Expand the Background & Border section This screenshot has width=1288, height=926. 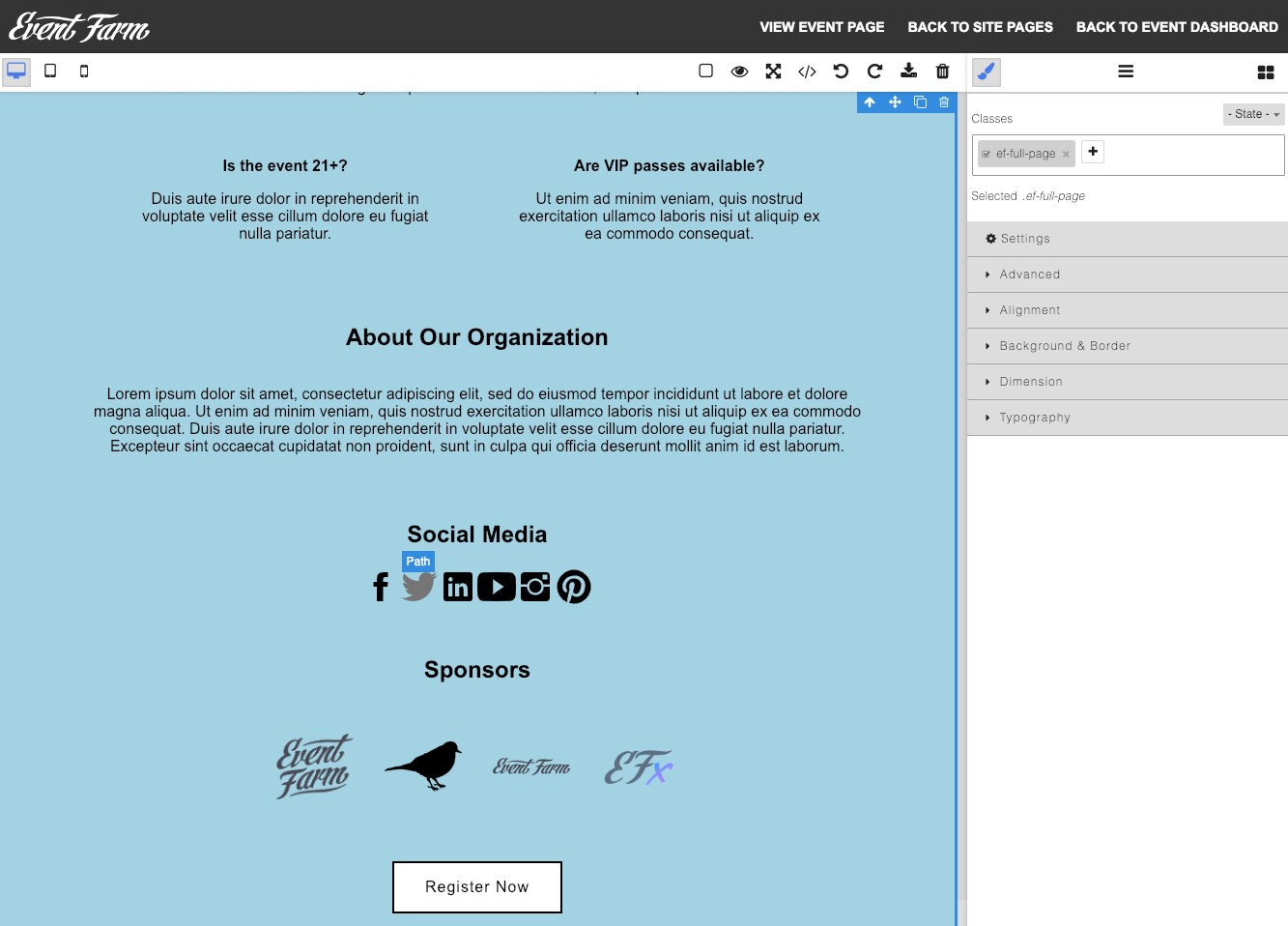[1128, 346]
